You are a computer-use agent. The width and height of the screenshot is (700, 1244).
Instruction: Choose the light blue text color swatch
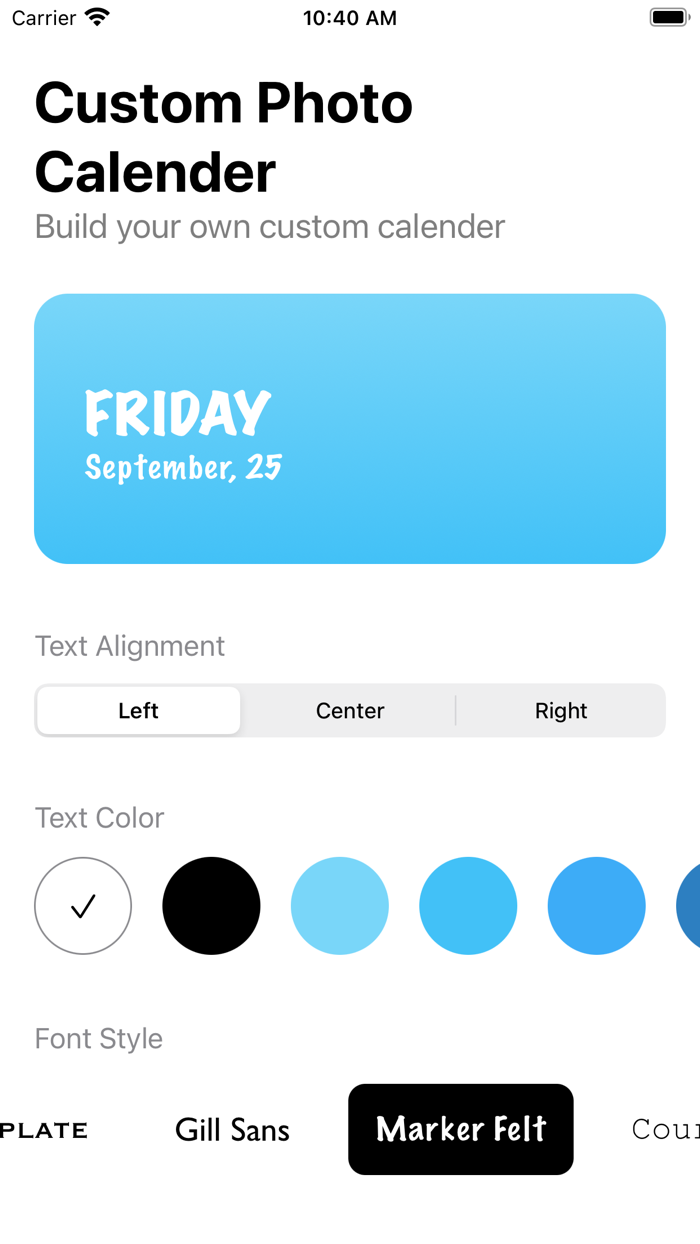340,905
